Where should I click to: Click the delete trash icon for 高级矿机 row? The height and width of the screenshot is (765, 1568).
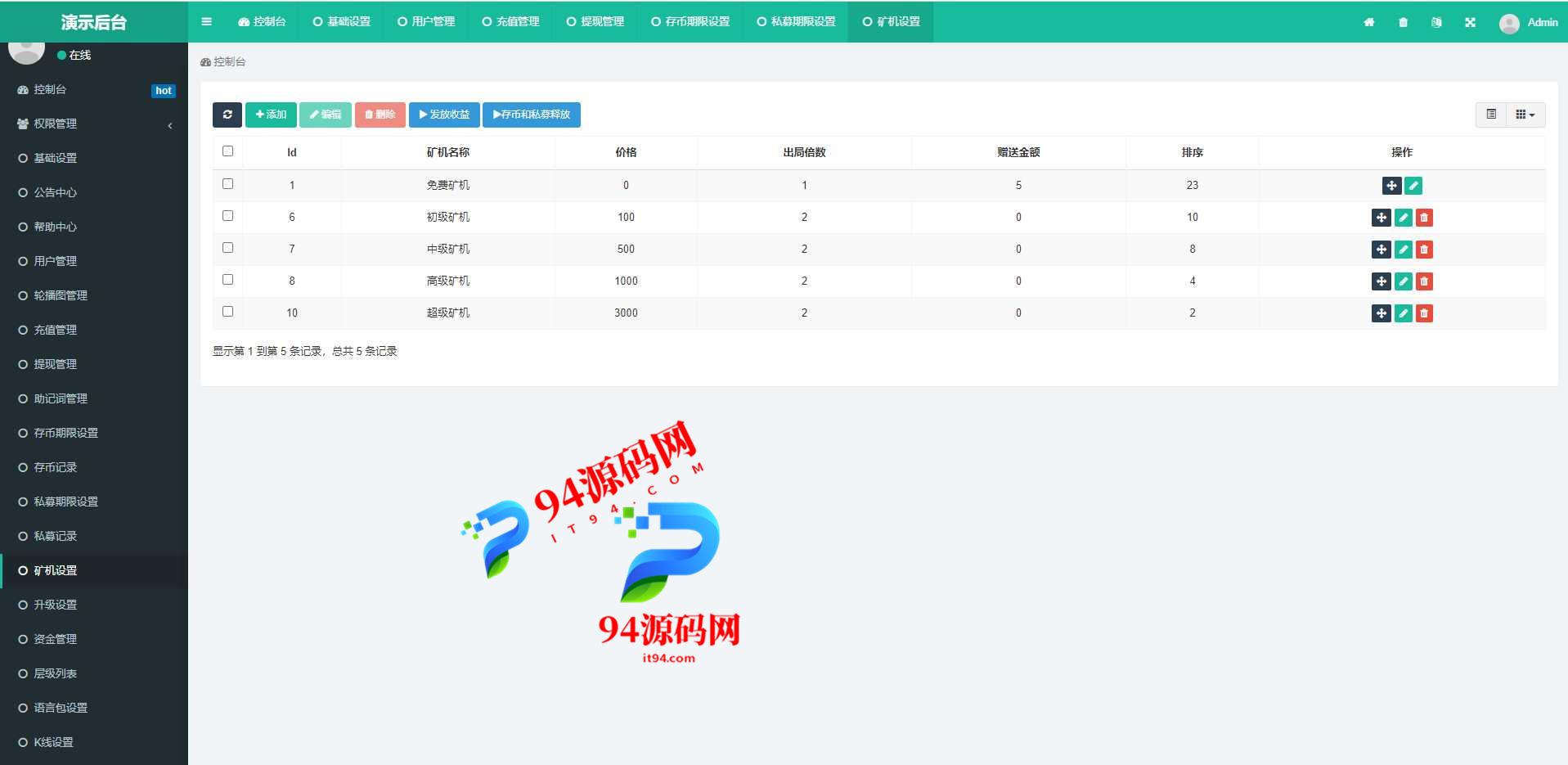(x=1424, y=281)
